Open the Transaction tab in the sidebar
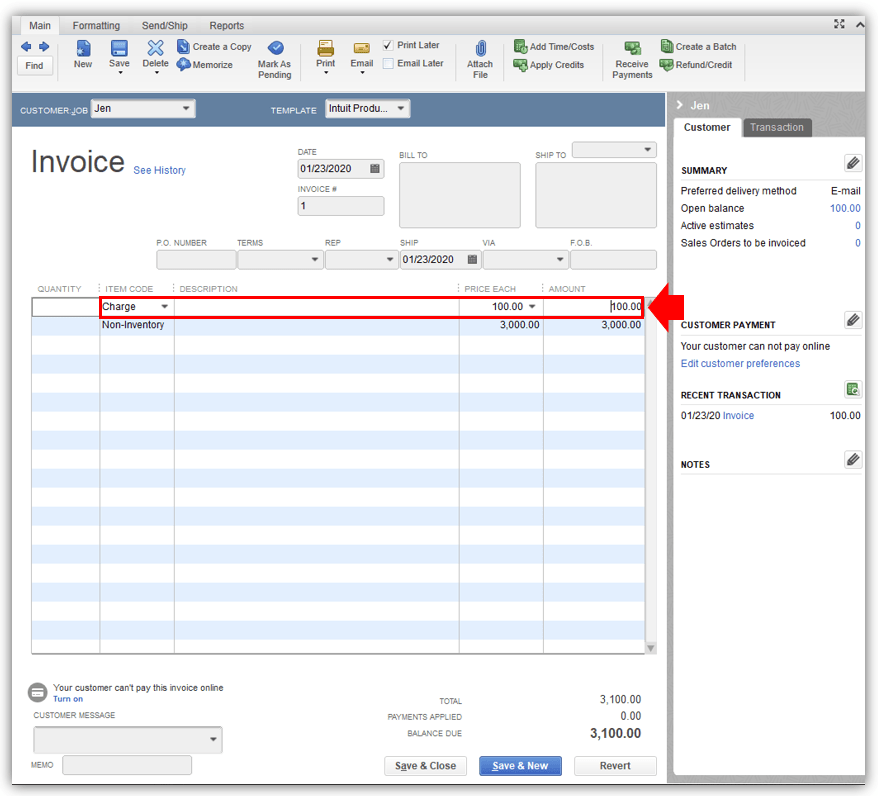Screen dimensions: 878x796 coord(777,127)
